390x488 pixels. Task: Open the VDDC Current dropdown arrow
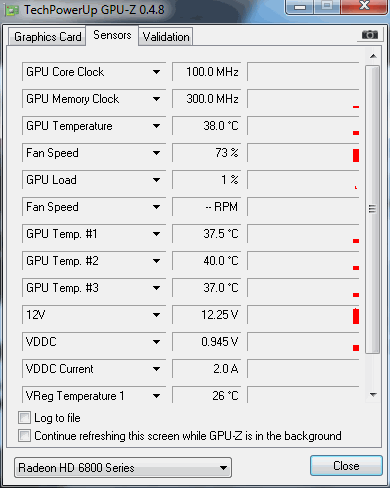[156, 369]
